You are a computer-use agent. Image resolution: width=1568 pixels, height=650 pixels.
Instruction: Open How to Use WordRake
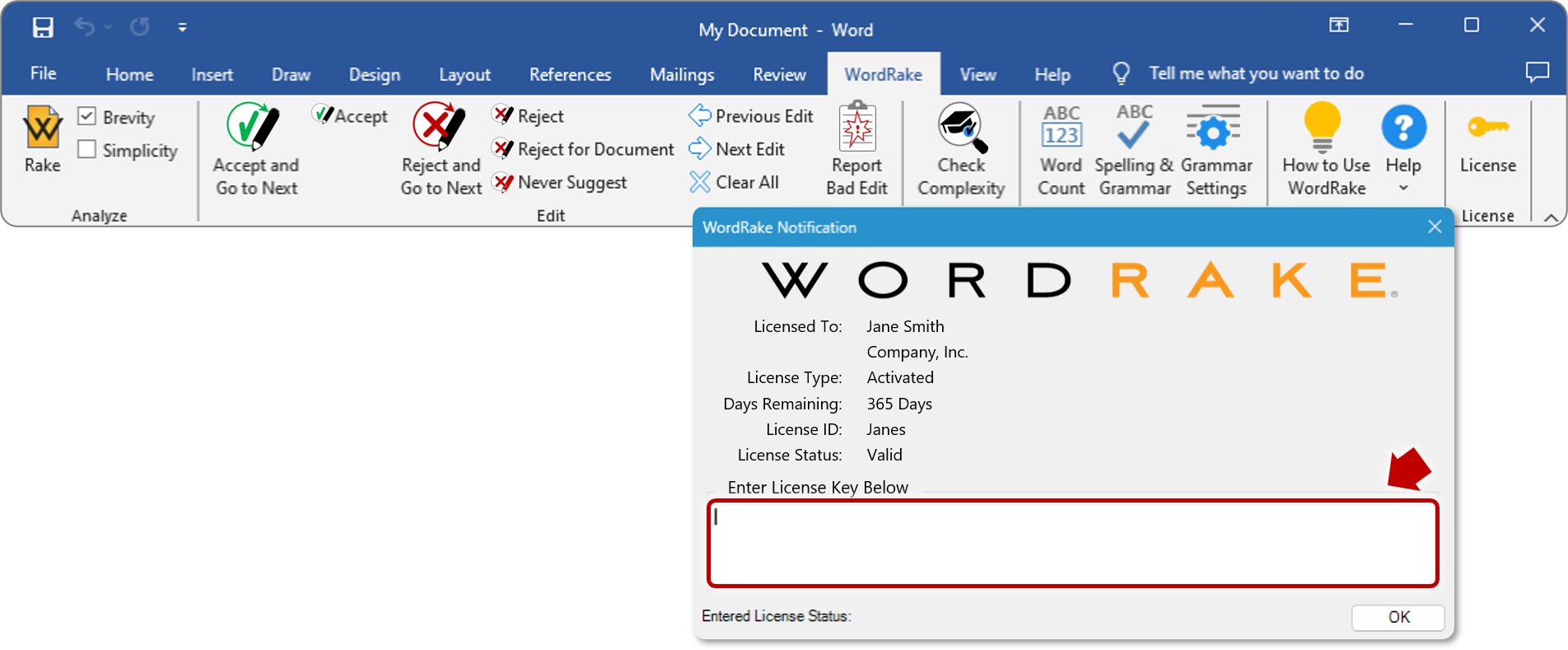point(1326,149)
